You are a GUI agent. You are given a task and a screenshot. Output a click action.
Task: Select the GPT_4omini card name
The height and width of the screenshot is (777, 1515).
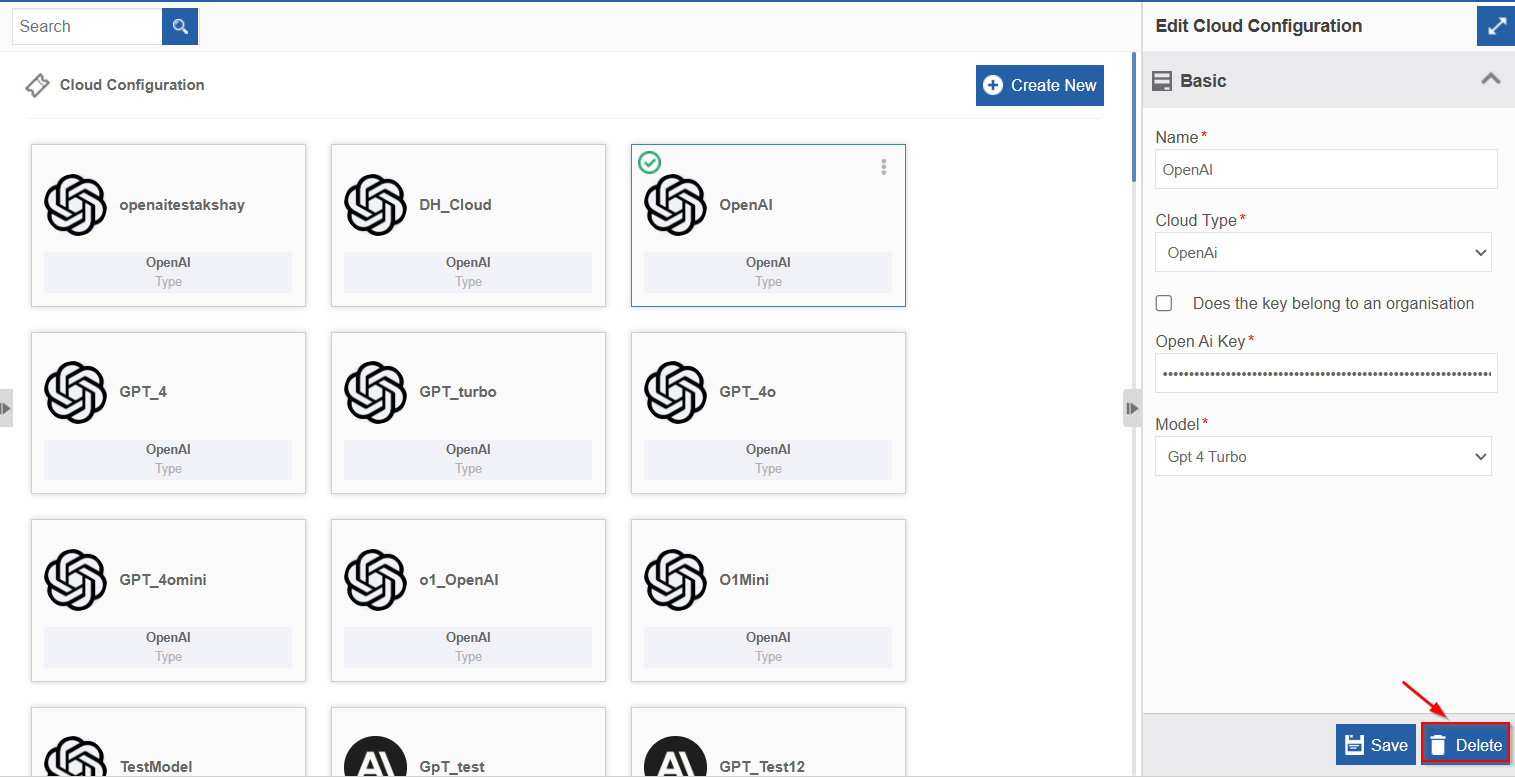(163, 580)
